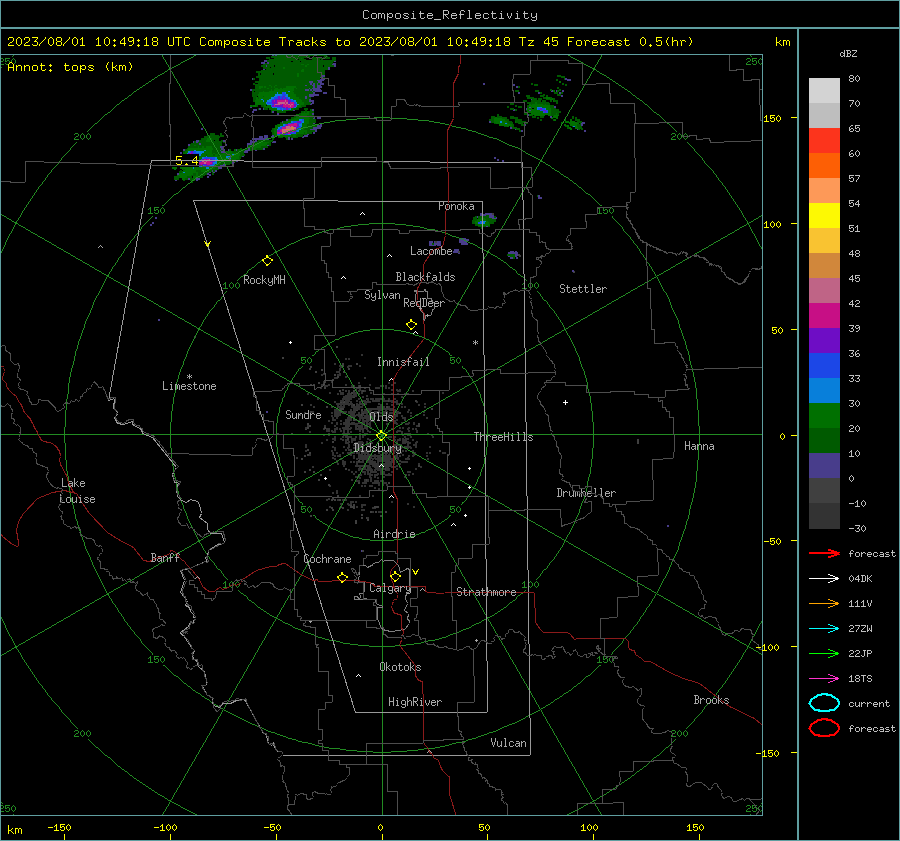Click the storm echo next to Ponoka
Screen dimensions: 900x841
point(485,219)
